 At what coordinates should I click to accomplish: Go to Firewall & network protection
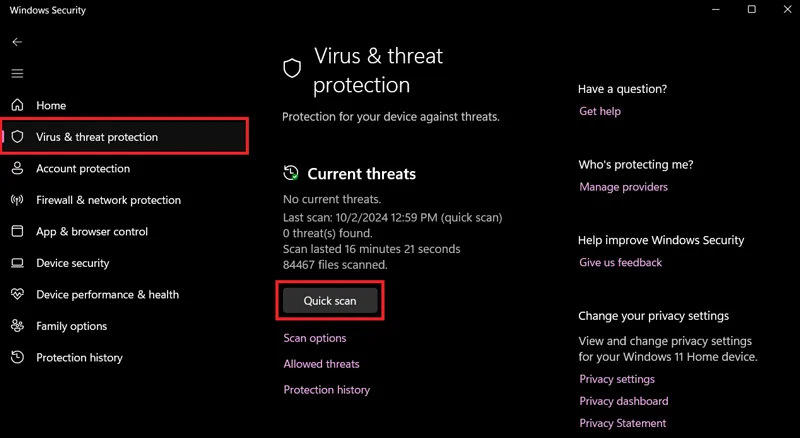coord(108,200)
